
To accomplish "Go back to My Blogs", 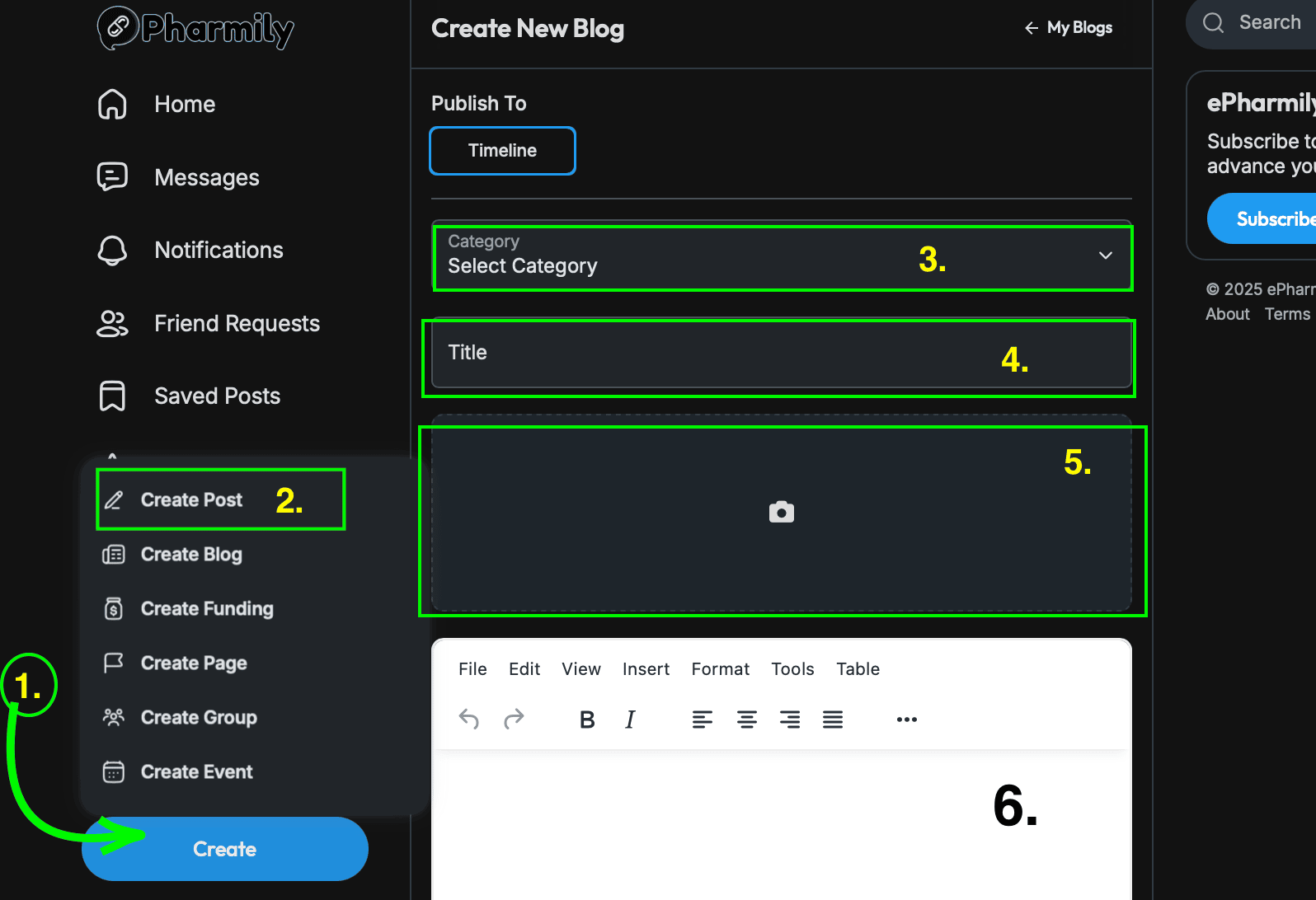I will coord(1069,28).
